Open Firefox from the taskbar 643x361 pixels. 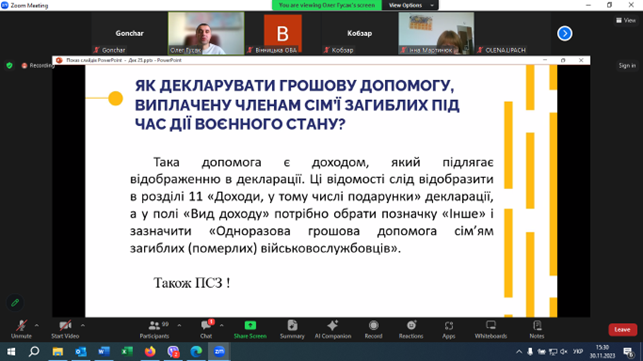(150, 352)
